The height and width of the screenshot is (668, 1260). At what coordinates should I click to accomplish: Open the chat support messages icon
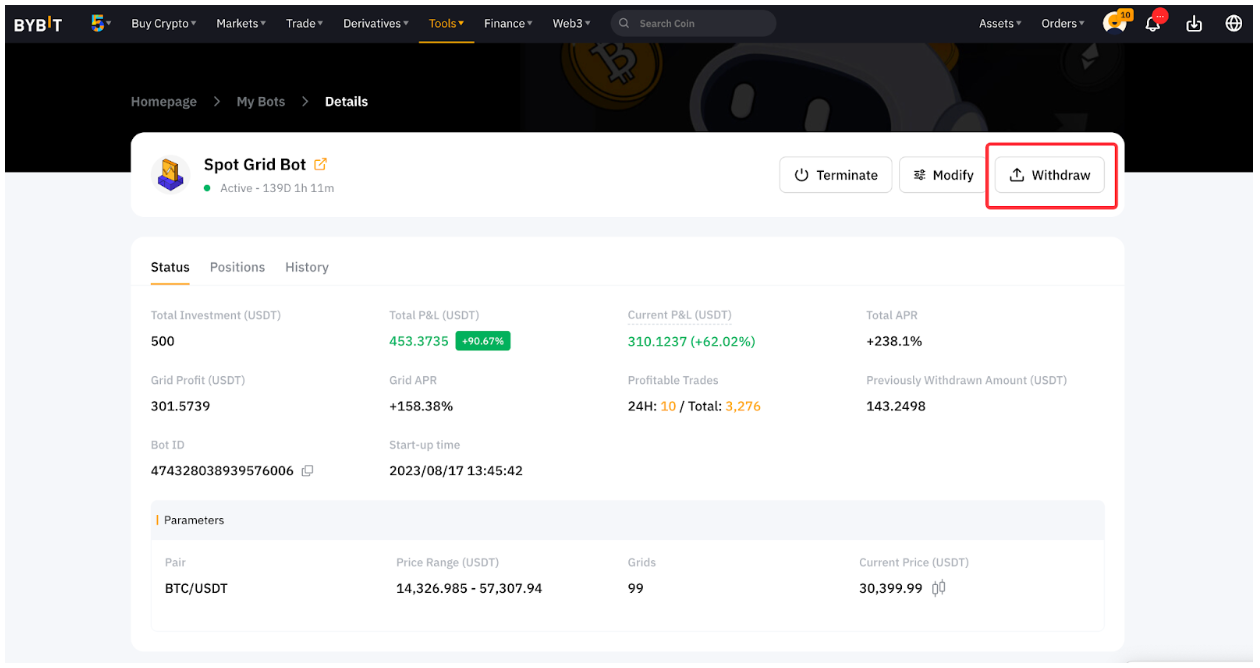click(x=1114, y=24)
